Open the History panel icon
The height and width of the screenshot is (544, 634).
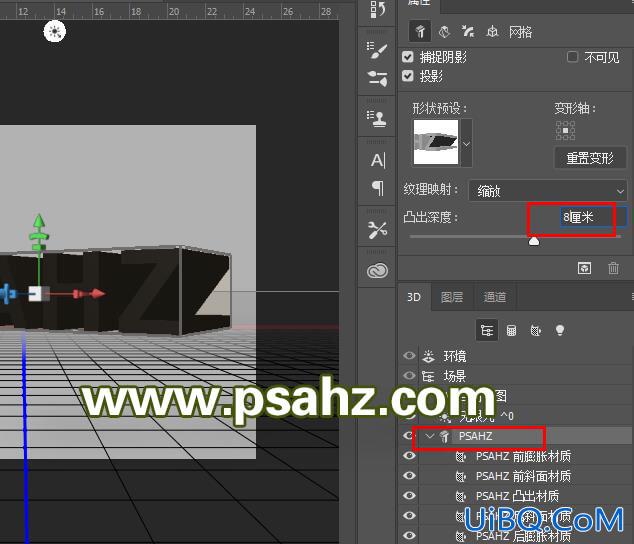[377, 10]
